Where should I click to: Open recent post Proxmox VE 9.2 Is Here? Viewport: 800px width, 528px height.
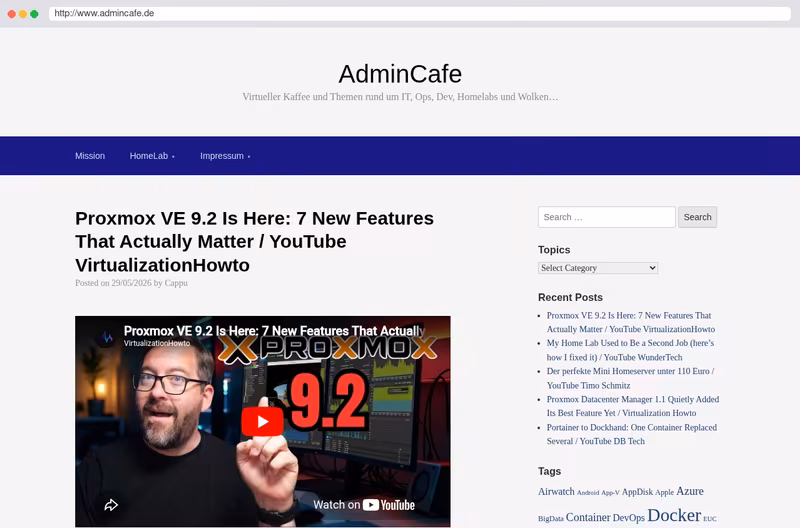coord(631,322)
